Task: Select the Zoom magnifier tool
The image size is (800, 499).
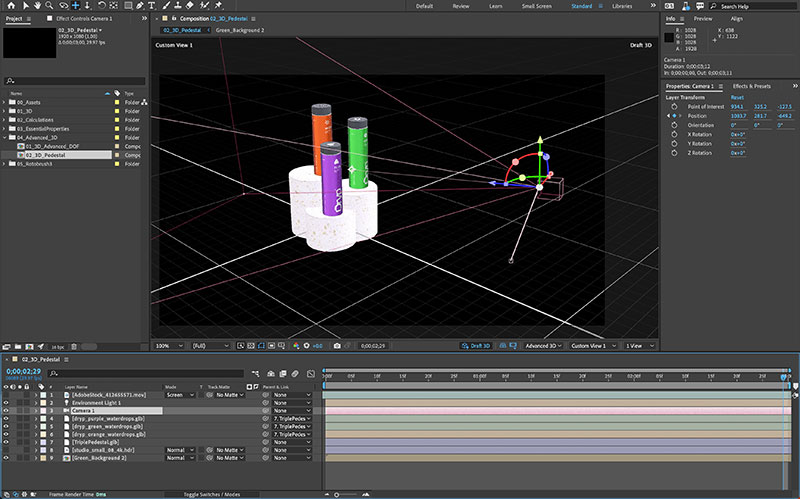Action: [49, 6]
